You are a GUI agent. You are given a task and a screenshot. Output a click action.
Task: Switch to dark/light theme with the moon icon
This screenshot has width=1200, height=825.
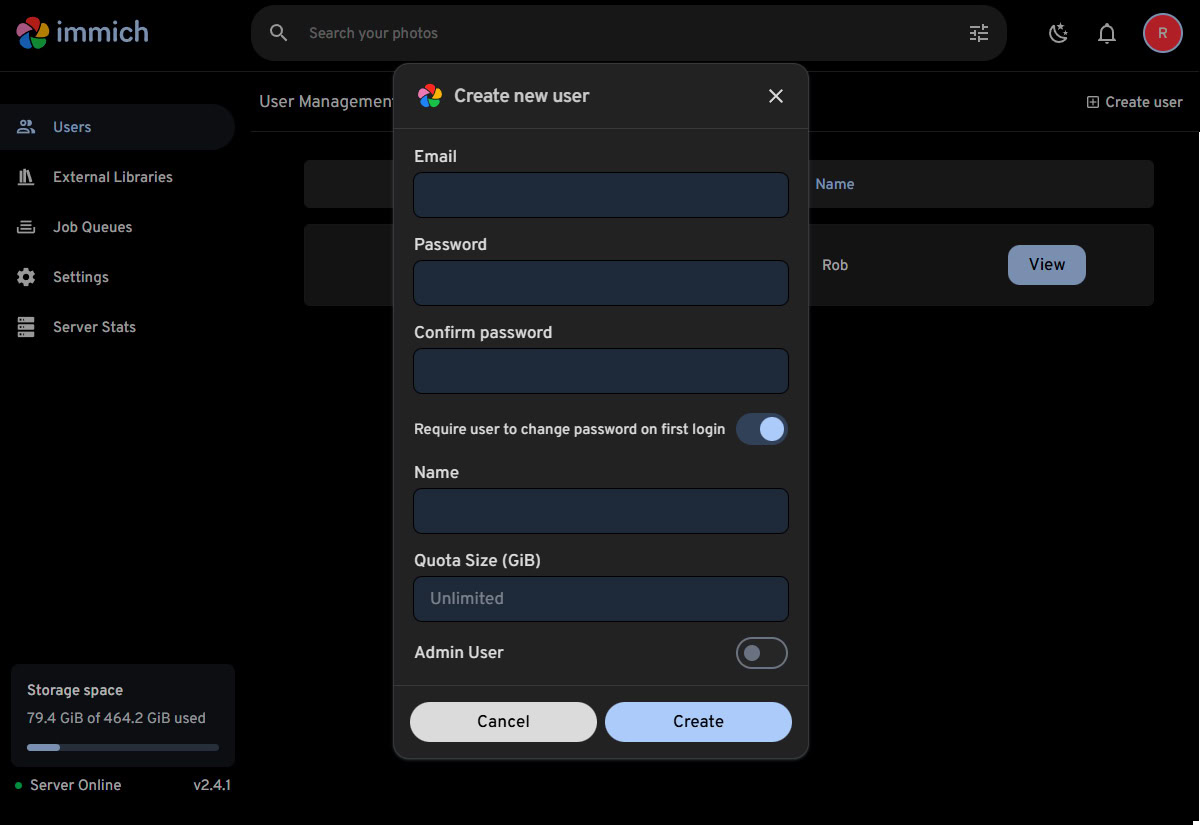tap(1058, 32)
